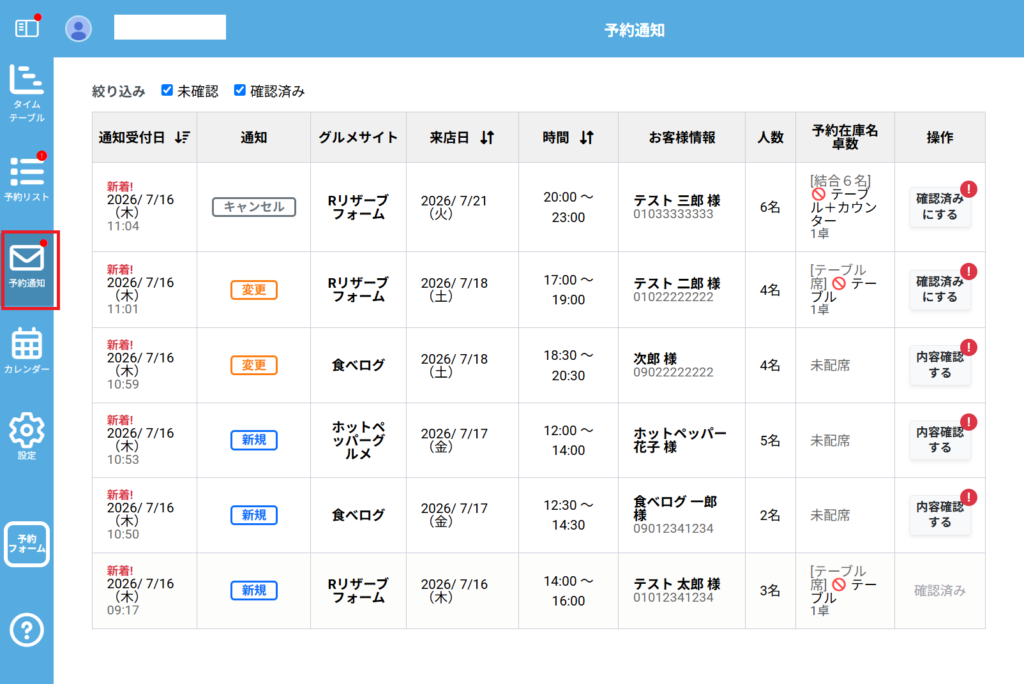1024x684 pixels.
Task: Click alert badge on テスト 三郎 row
Action: pyautogui.click(x=968, y=189)
